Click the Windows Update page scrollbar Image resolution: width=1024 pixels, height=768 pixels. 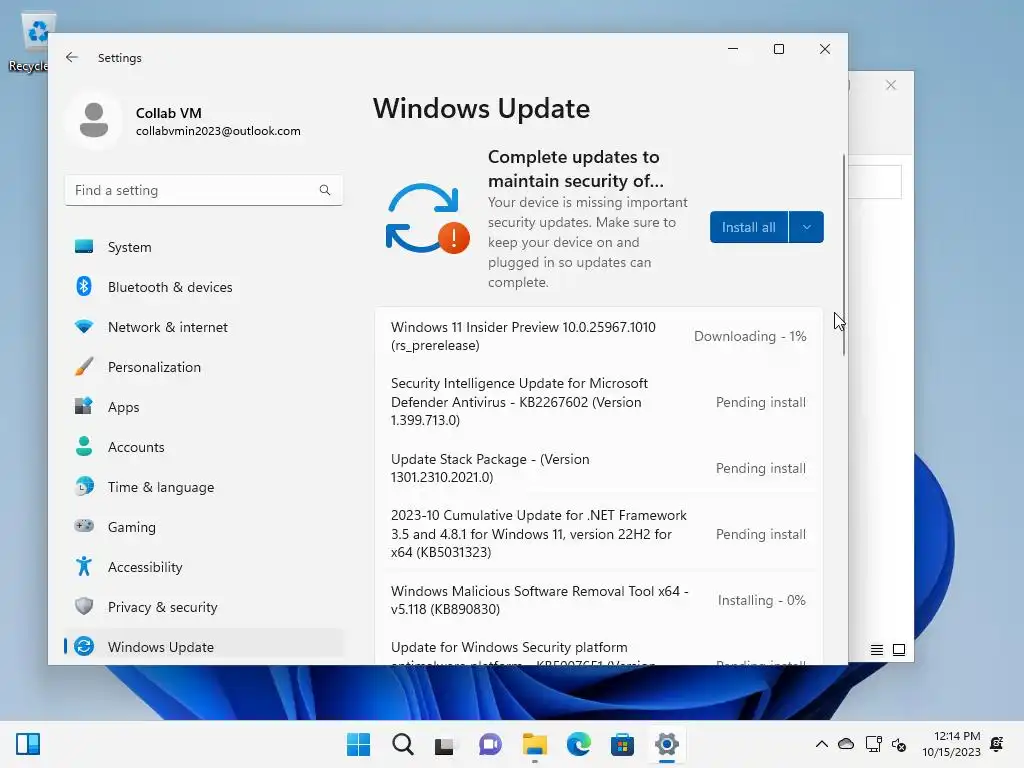click(x=844, y=255)
